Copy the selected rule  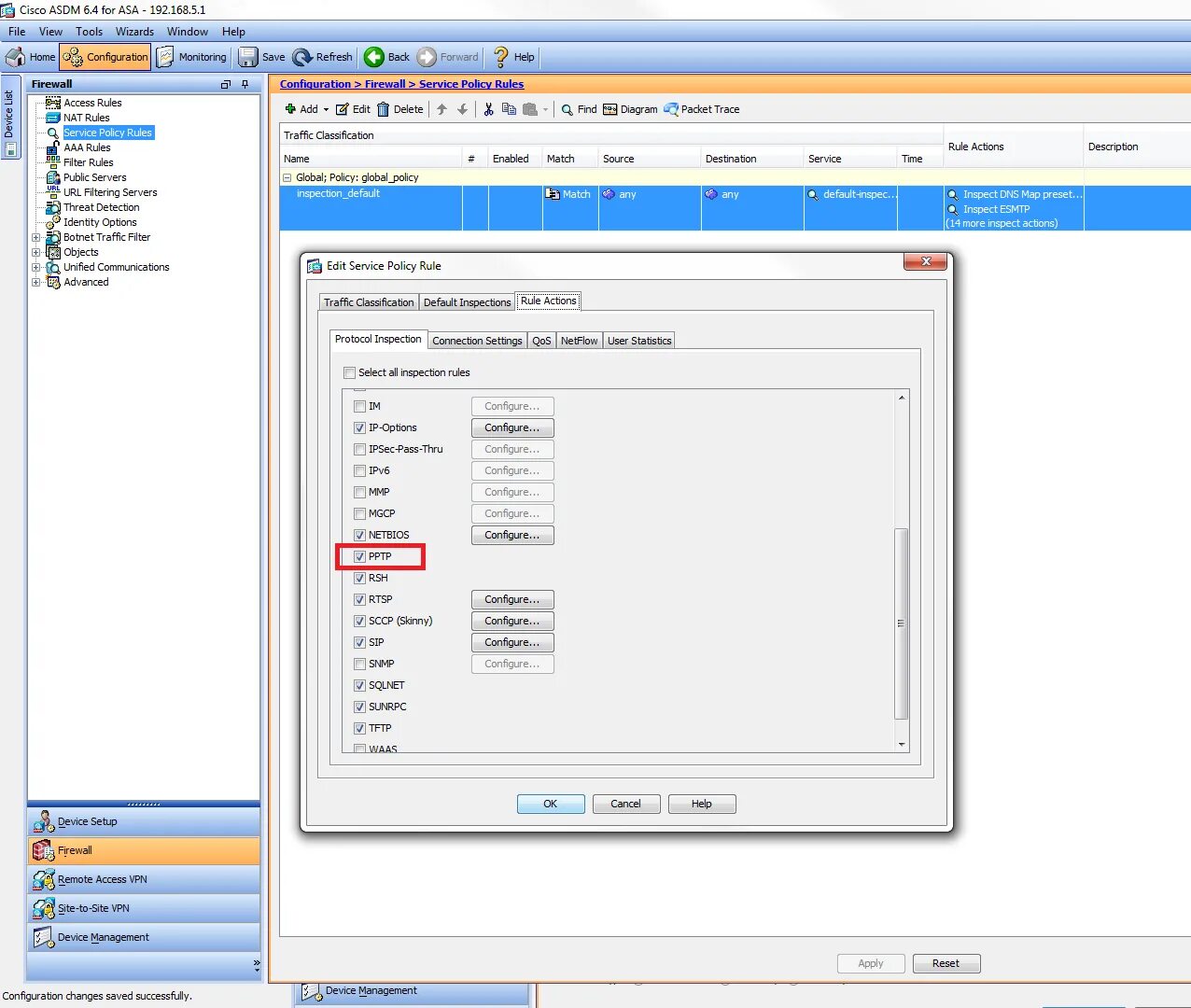(x=509, y=109)
